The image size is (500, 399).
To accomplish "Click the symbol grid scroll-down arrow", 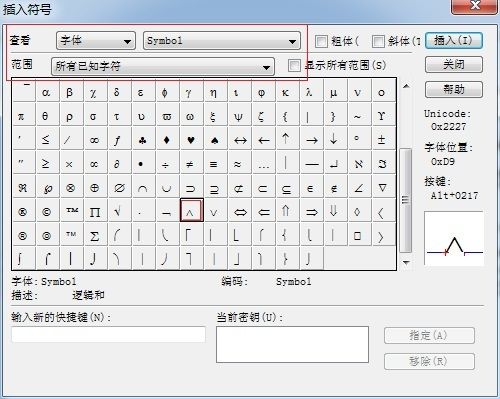I will (x=406, y=263).
